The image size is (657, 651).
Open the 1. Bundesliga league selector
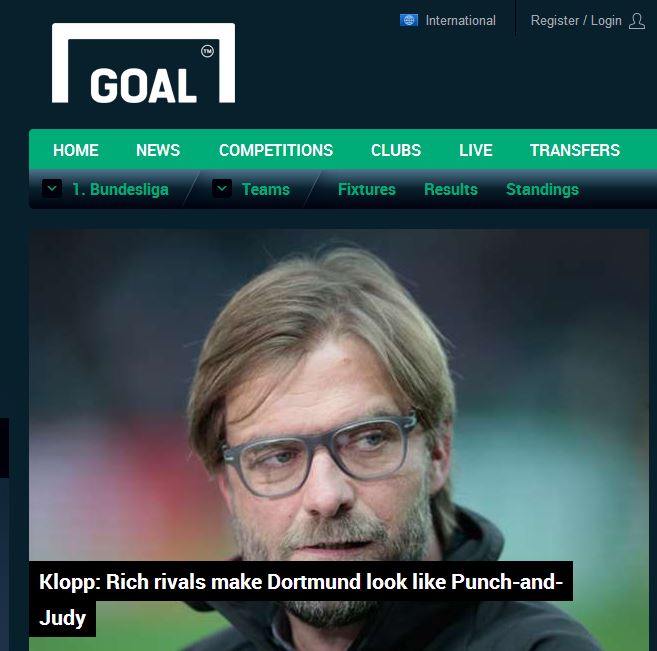(x=120, y=189)
